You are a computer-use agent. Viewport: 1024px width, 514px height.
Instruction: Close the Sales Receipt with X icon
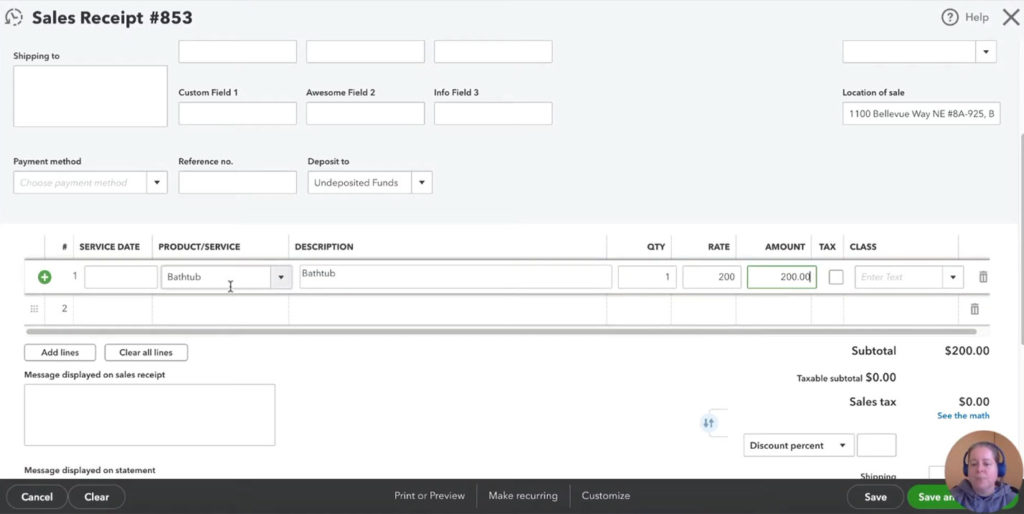point(1010,17)
